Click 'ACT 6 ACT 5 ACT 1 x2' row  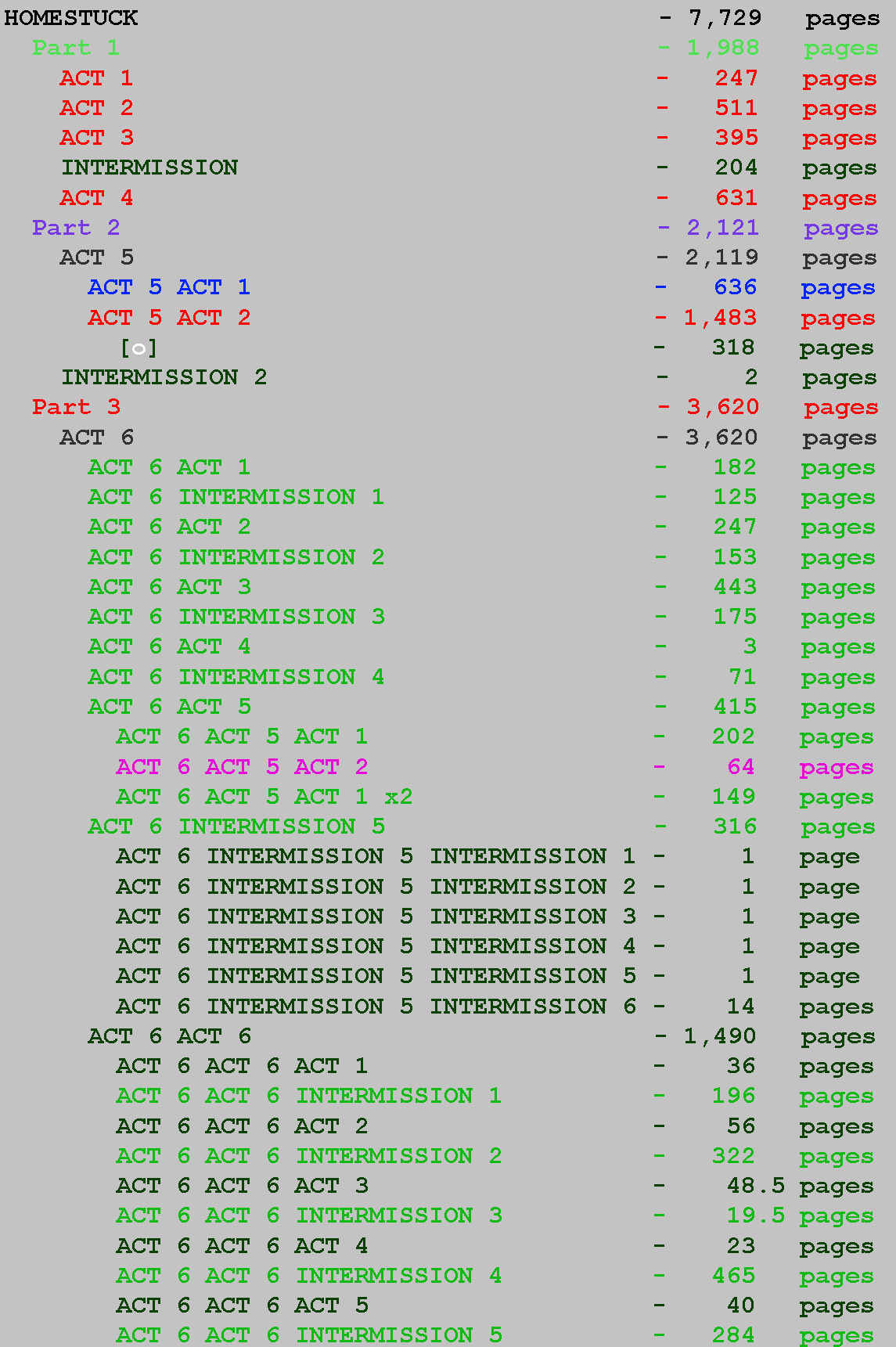coord(264,797)
